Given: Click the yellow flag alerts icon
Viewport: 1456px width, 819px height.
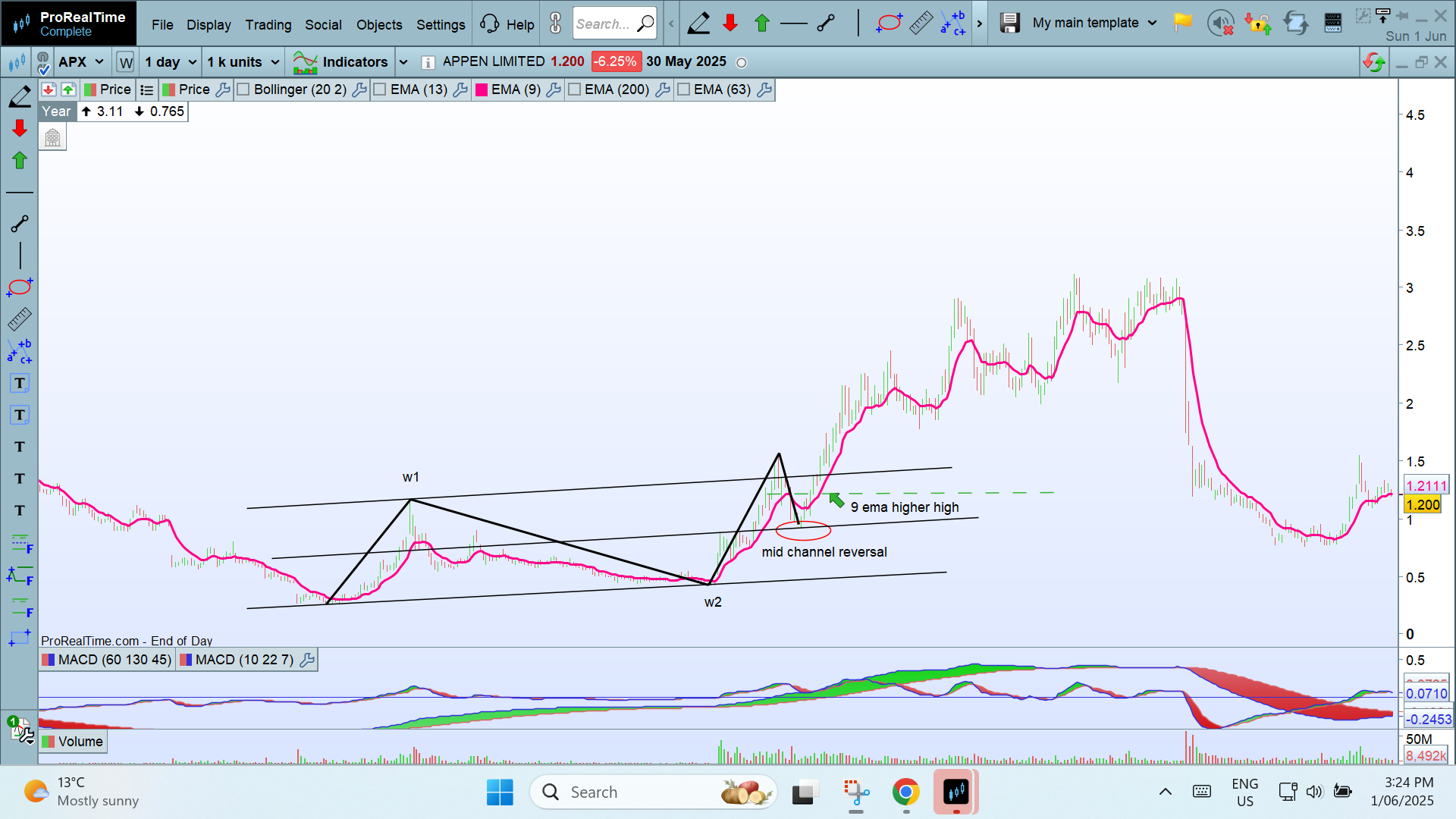Looking at the screenshot, I should coord(1182,23).
